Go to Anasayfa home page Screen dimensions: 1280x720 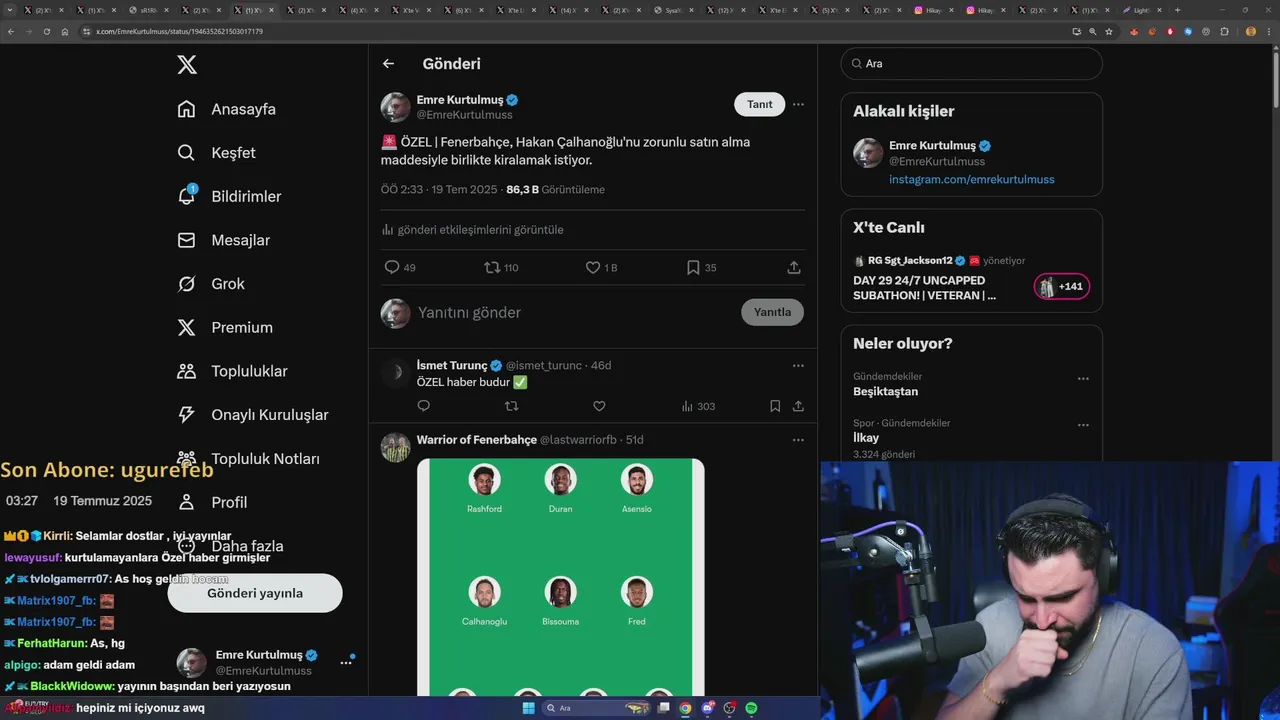point(226,109)
